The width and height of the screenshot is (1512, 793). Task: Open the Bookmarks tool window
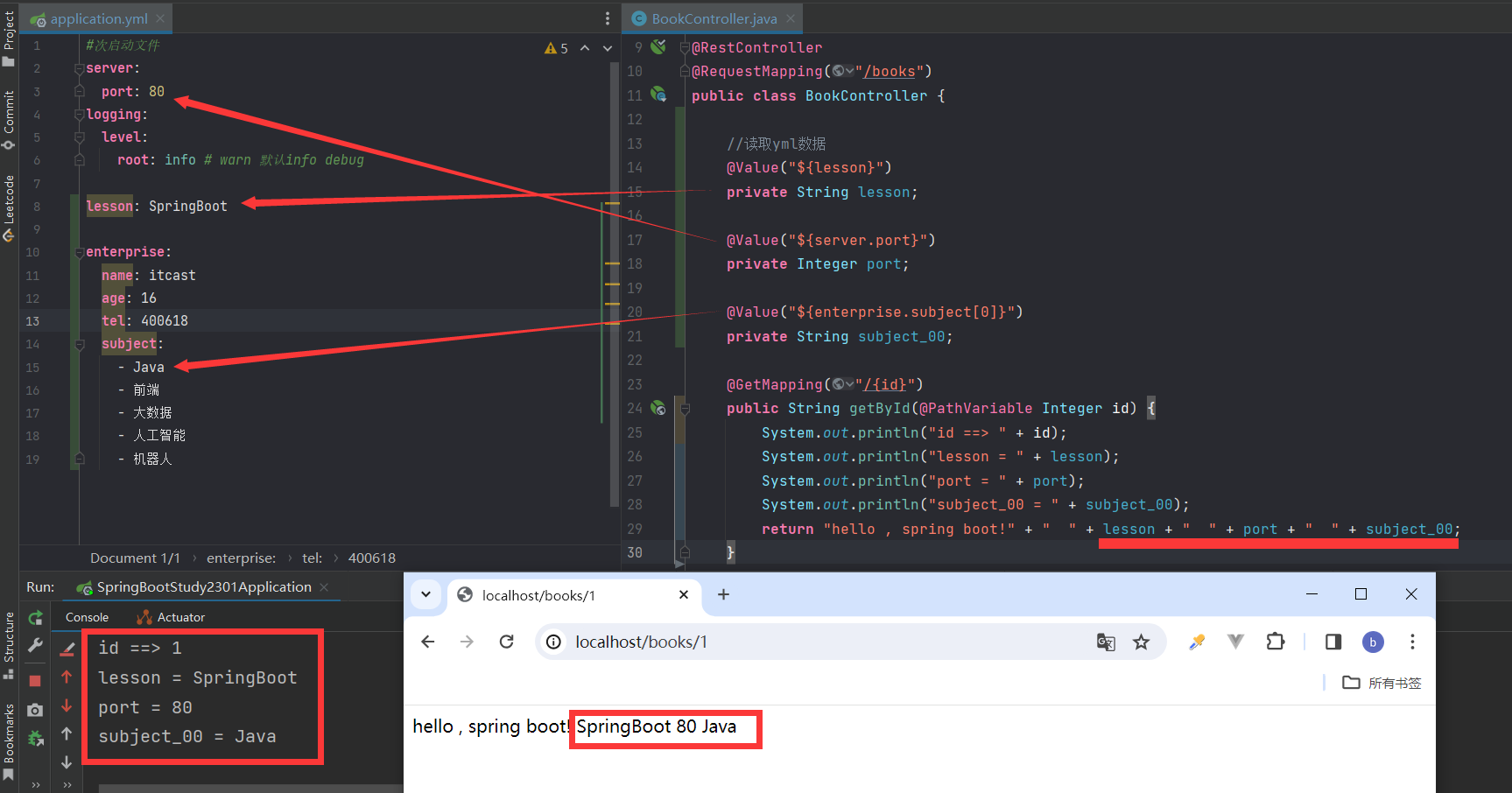[9, 741]
